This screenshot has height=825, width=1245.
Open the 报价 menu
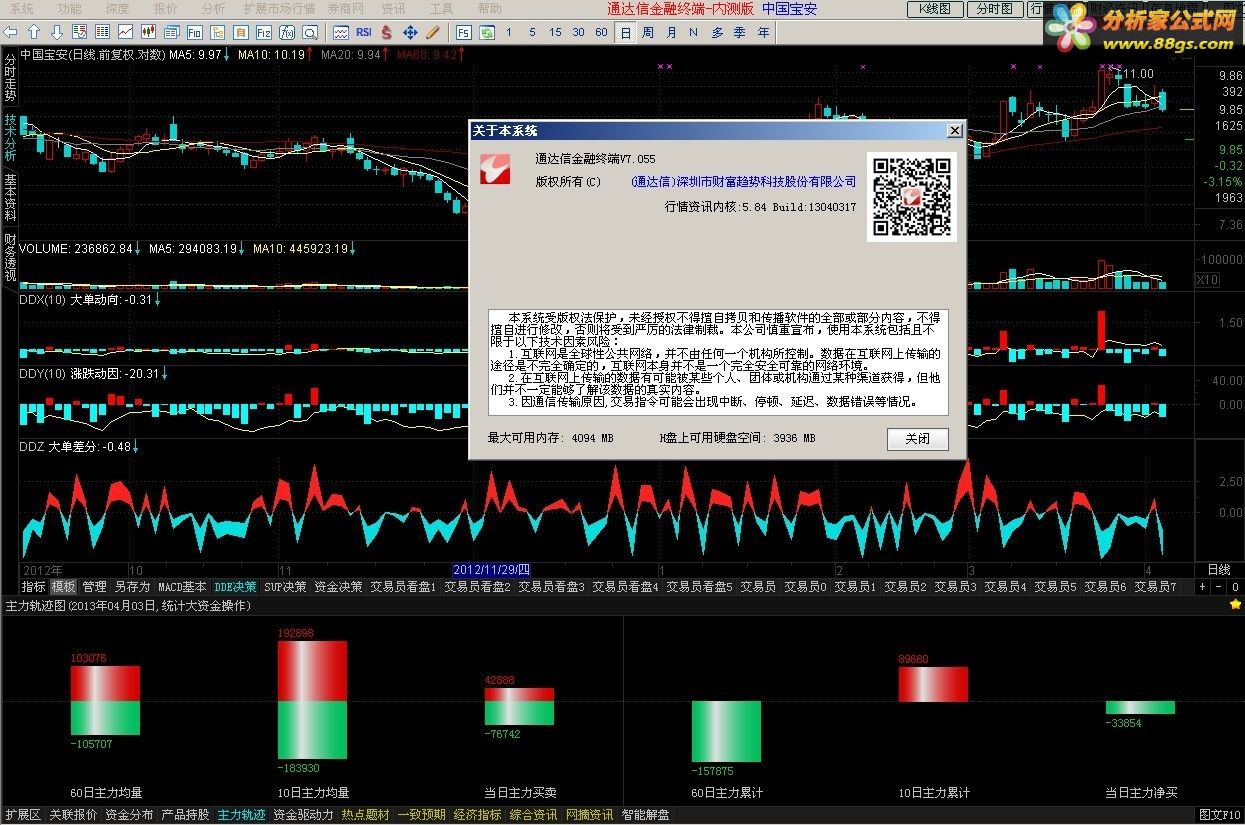pos(166,8)
